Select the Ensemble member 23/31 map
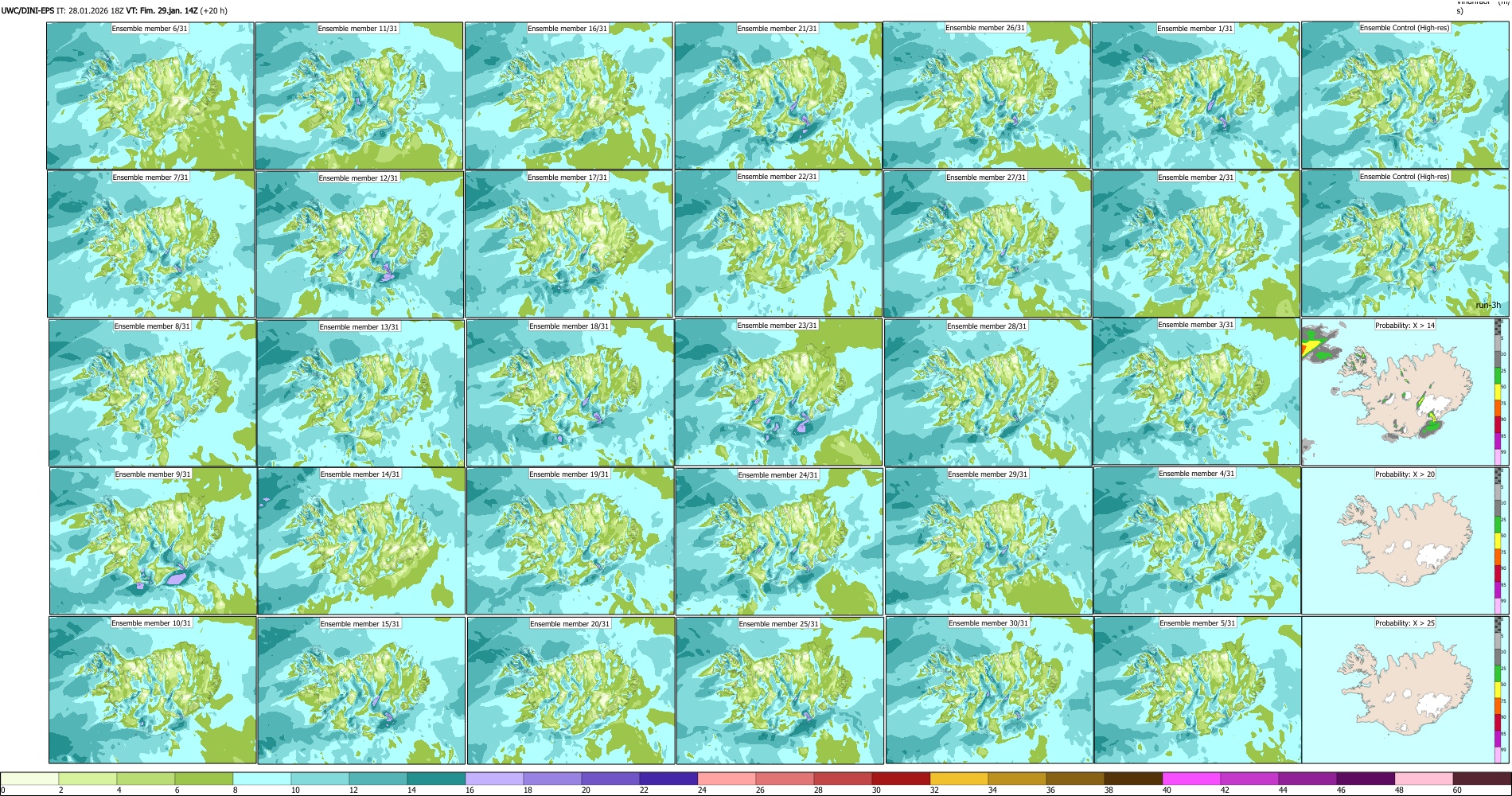 point(779,392)
